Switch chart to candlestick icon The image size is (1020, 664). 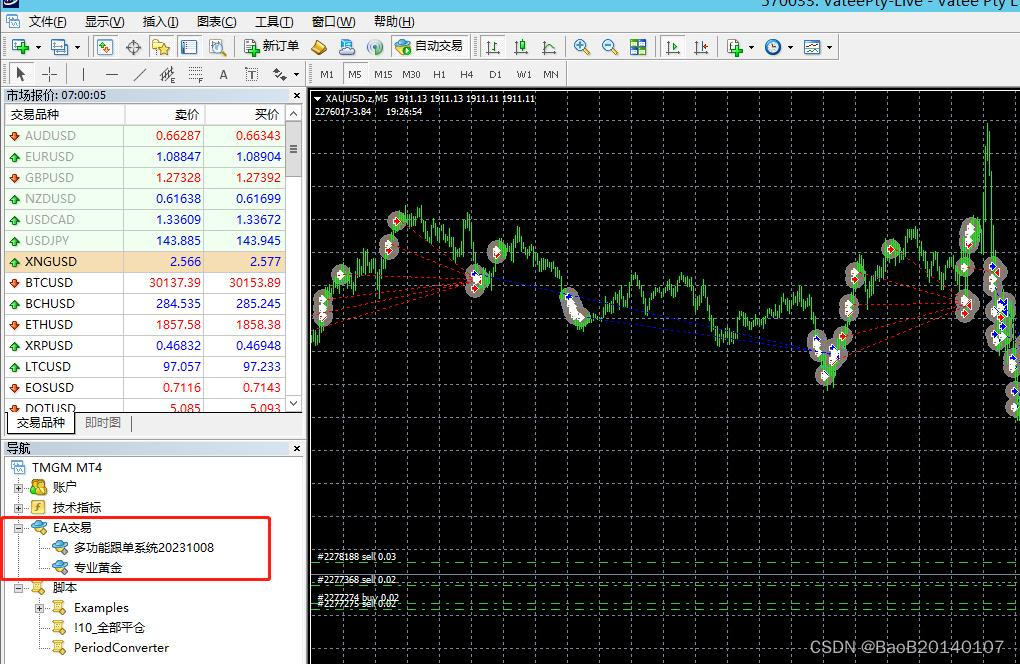tap(520, 47)
